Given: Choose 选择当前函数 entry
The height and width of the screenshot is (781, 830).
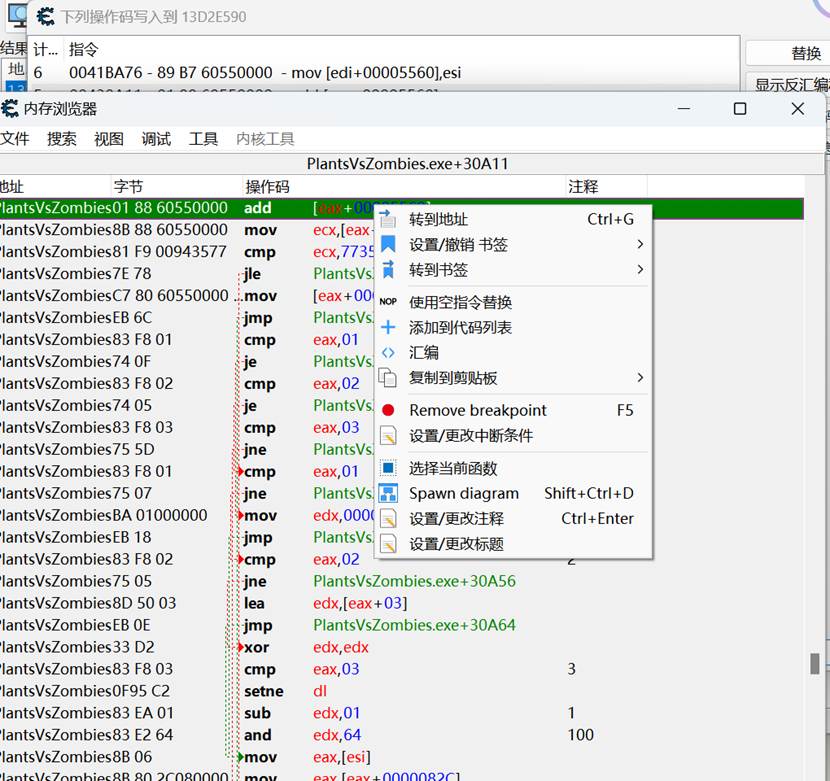Looking at the screenshot, I should [513, 468].
